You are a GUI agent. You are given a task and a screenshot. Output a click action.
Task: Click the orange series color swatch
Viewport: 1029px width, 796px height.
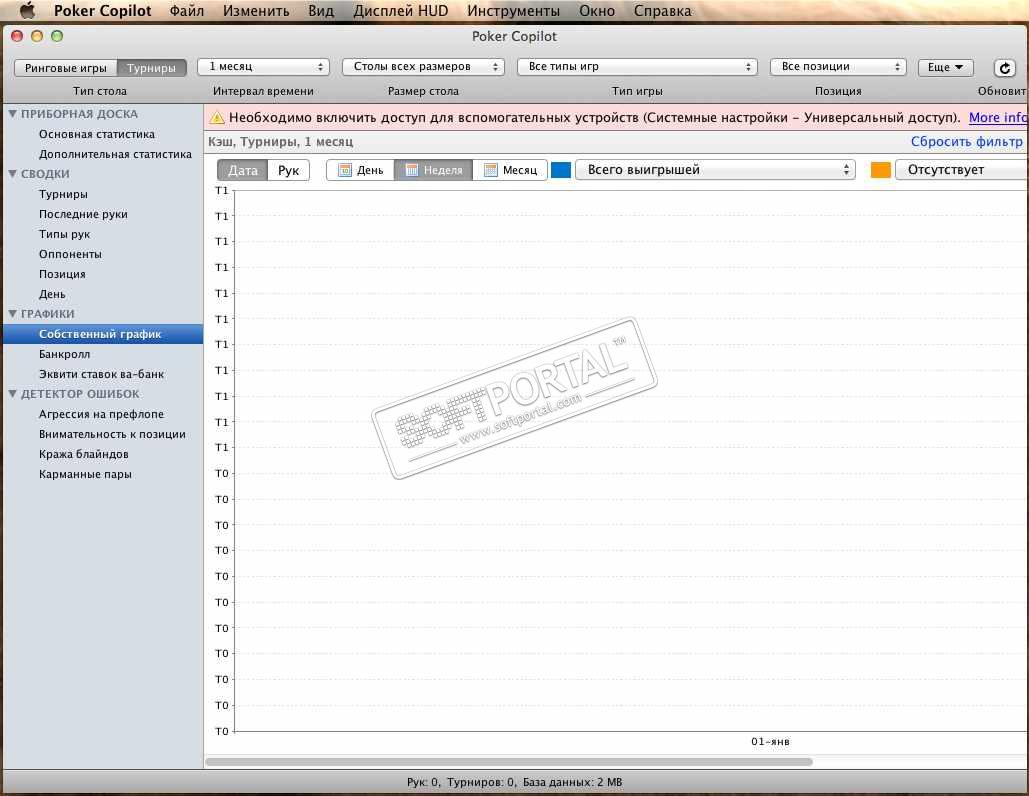[881, 170]
